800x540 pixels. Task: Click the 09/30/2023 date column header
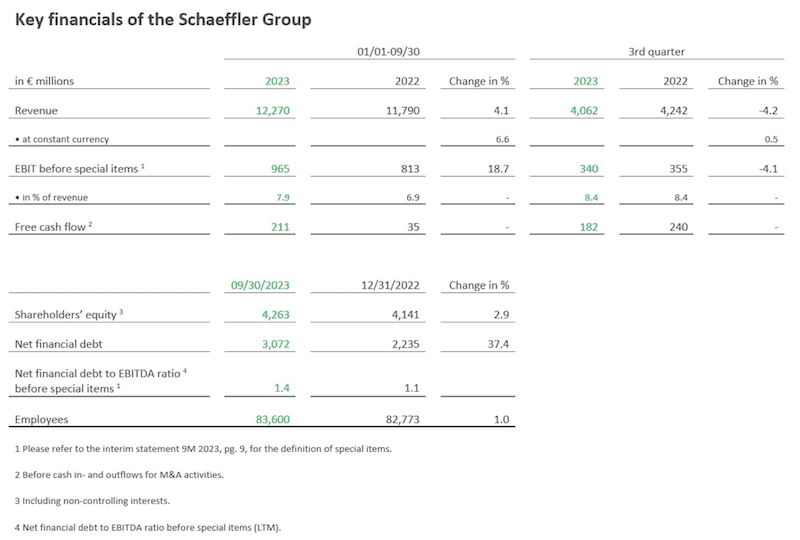pyautogui.click(x=257, y=285)
